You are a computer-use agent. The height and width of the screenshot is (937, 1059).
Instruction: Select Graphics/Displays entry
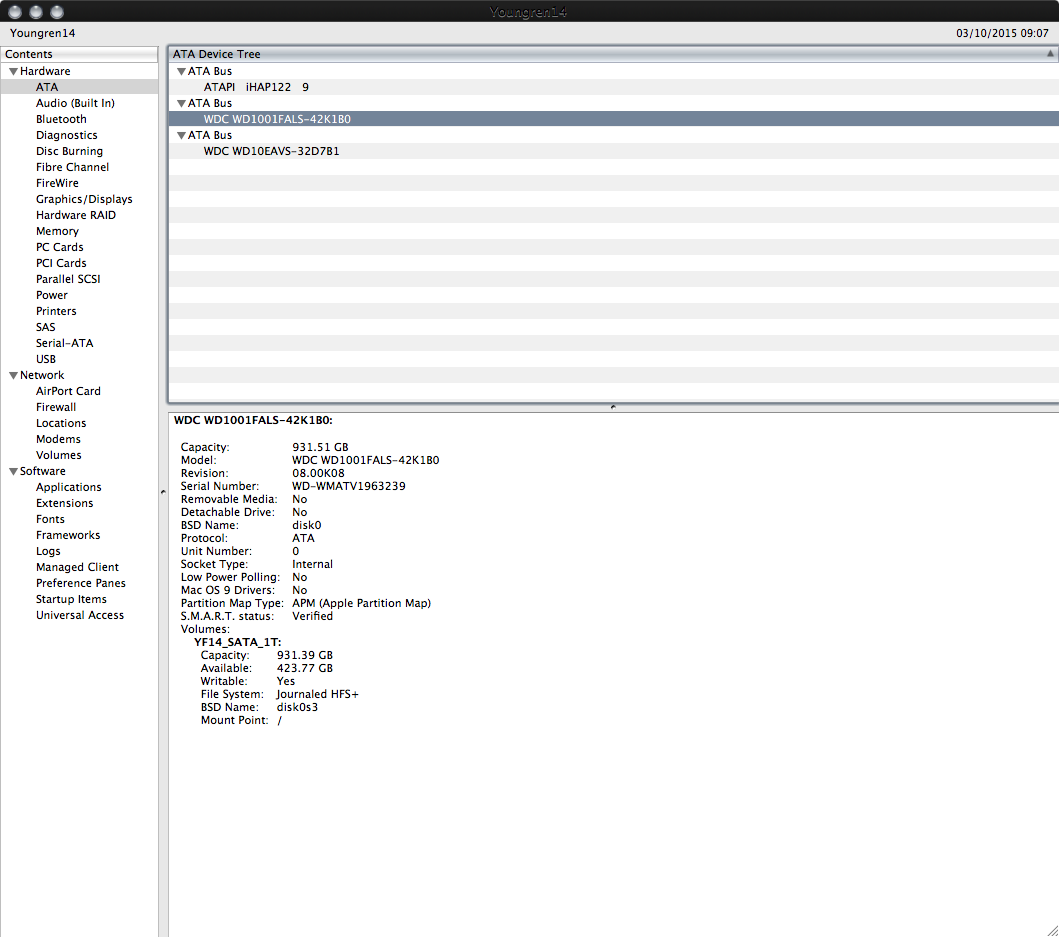tap(84, 199)
